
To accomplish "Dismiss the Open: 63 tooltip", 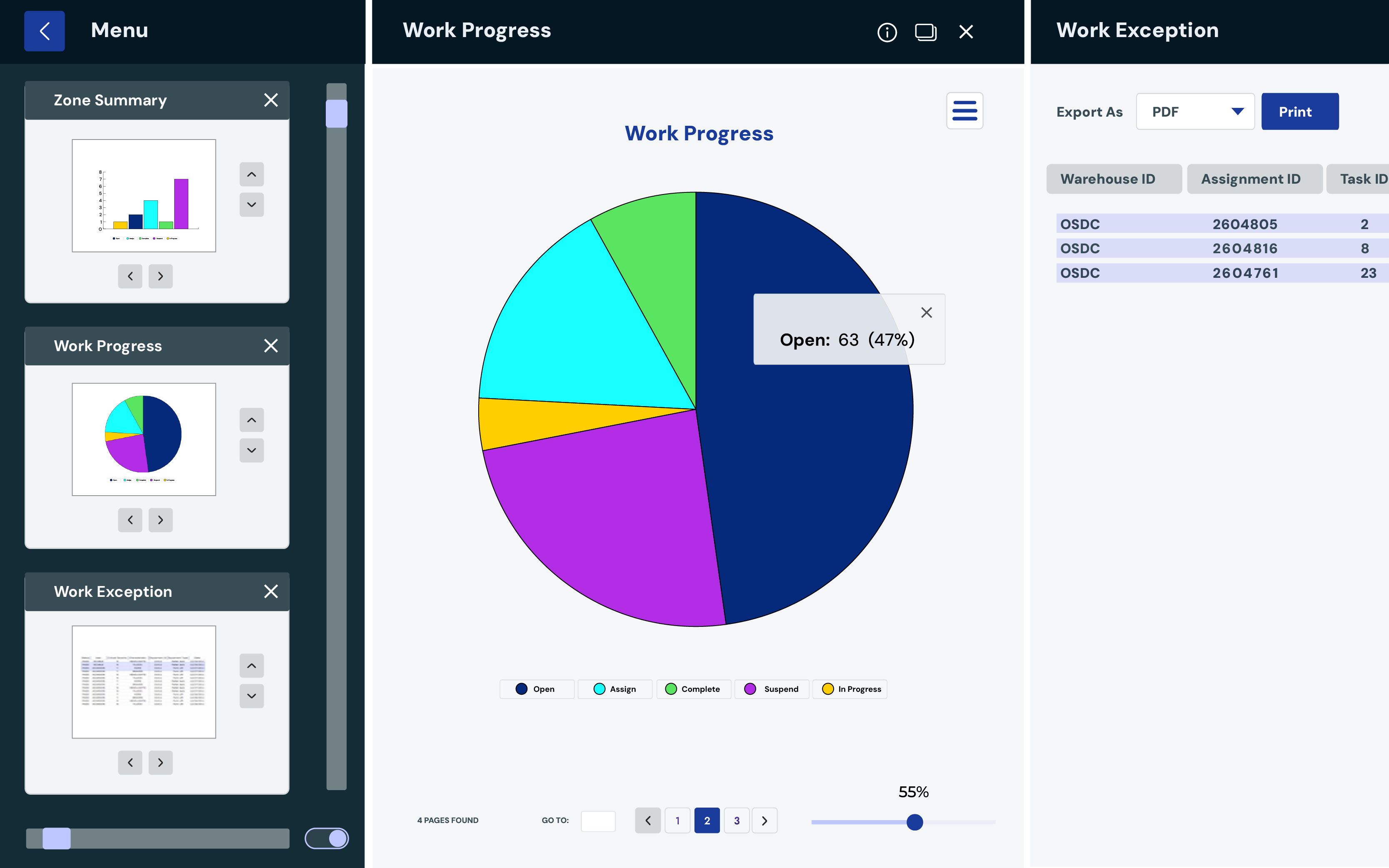I will click(926, 312).
